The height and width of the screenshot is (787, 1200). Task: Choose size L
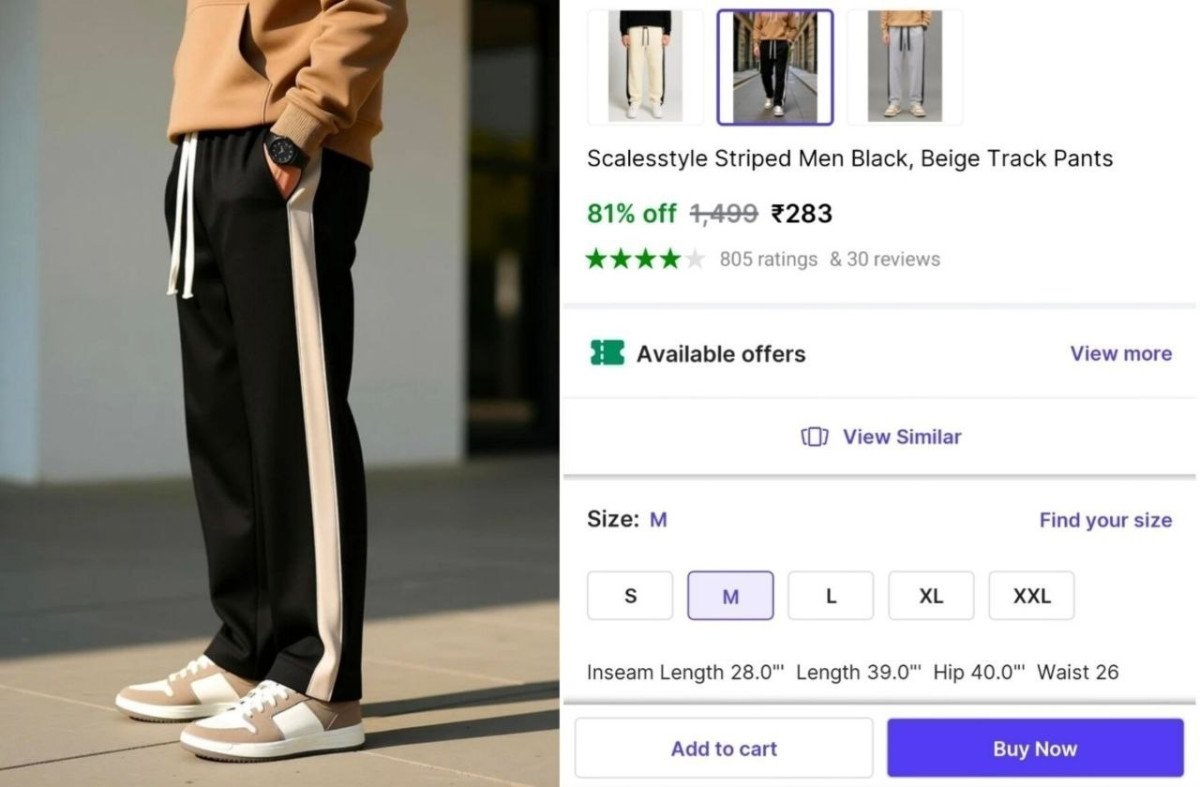coord(831,596)
